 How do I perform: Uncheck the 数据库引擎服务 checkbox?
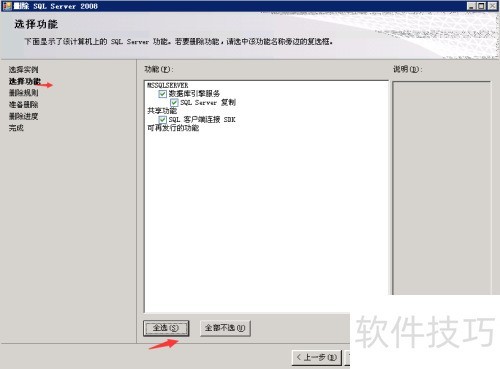point(162,94)
